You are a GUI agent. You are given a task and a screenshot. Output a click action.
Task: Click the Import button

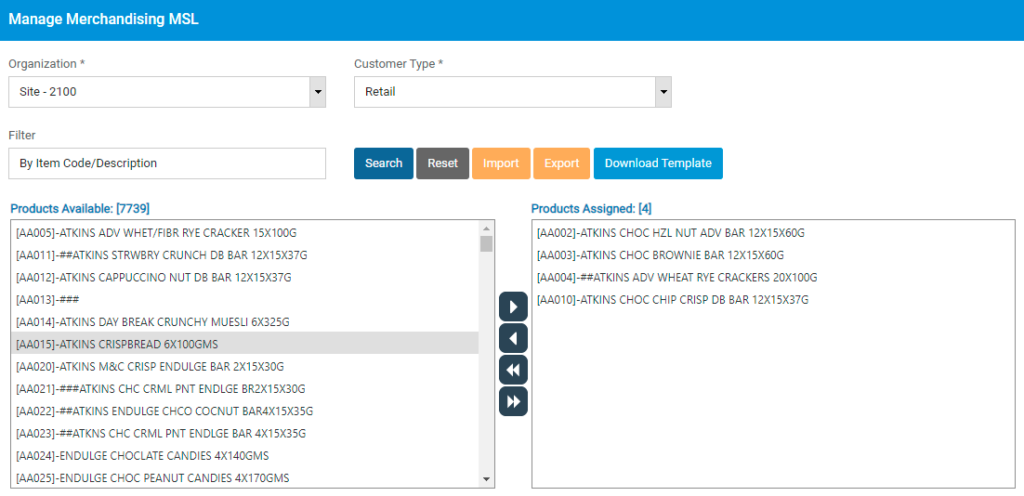(502, 163)
